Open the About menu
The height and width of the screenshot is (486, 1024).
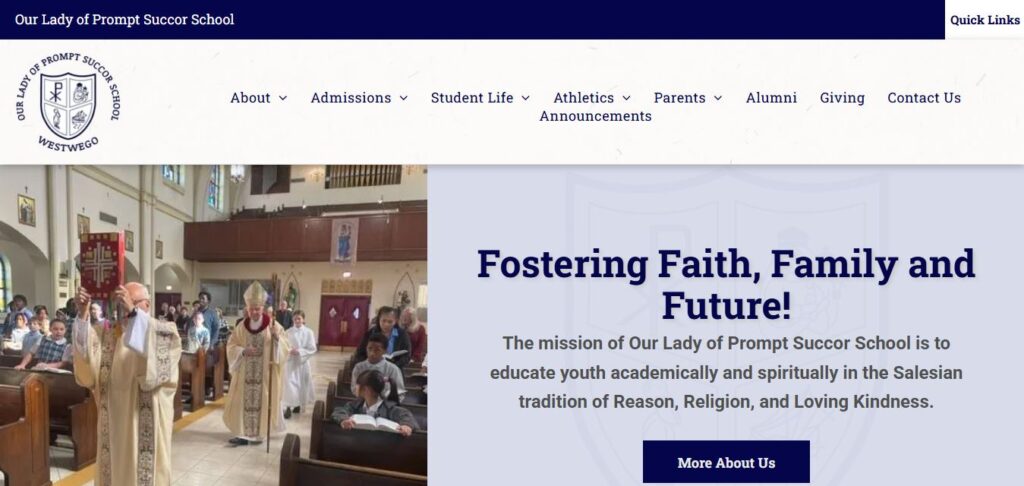coord(250,98)
